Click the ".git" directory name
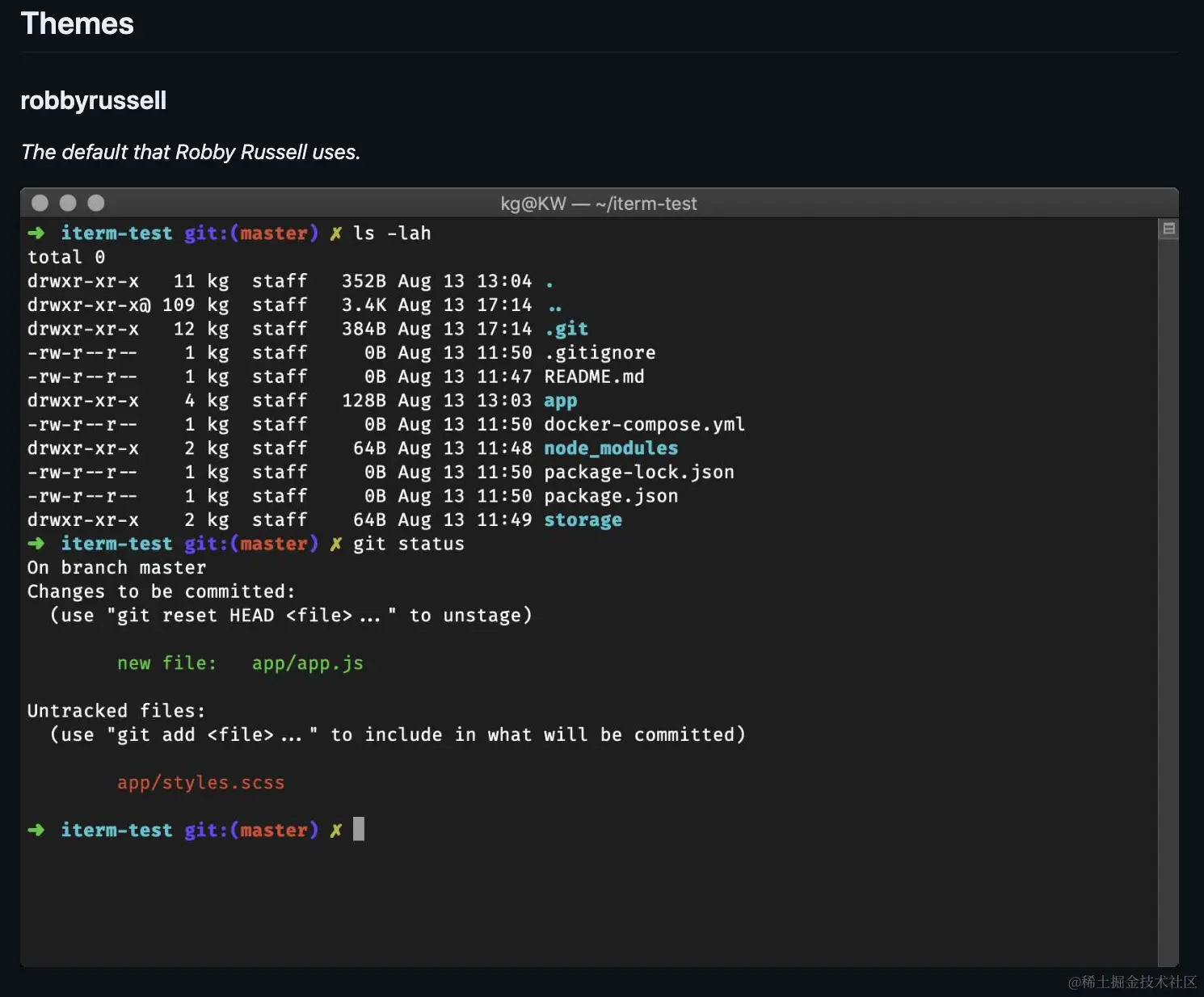Screen dimensions: 1204x997 click(x=566, y=329)
